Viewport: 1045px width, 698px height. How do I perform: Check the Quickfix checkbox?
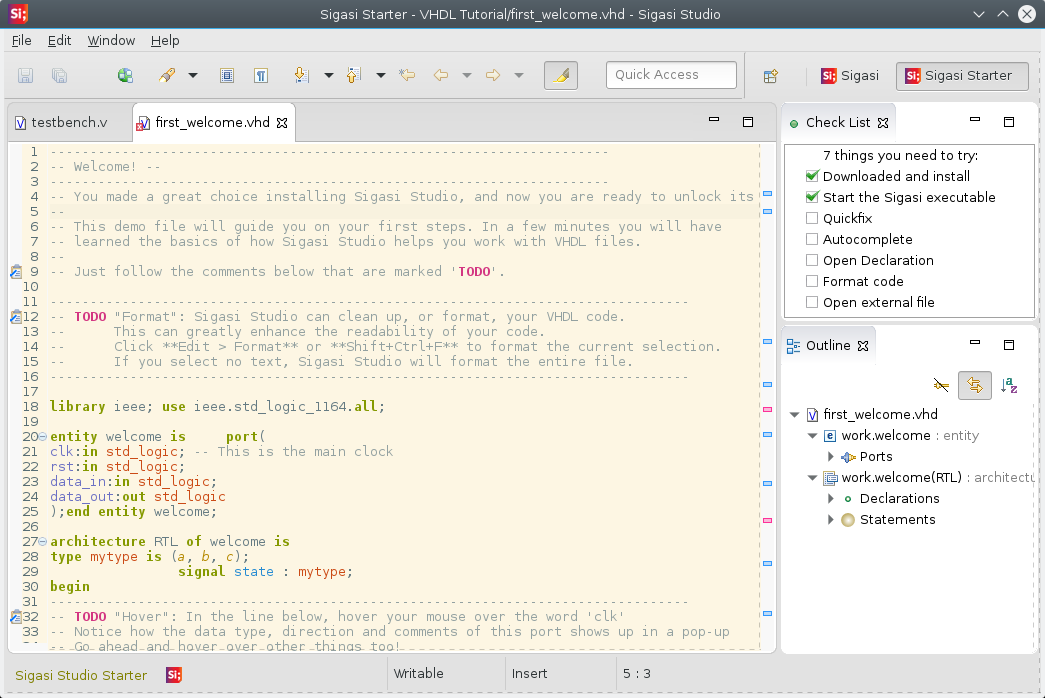coord(812,218)
